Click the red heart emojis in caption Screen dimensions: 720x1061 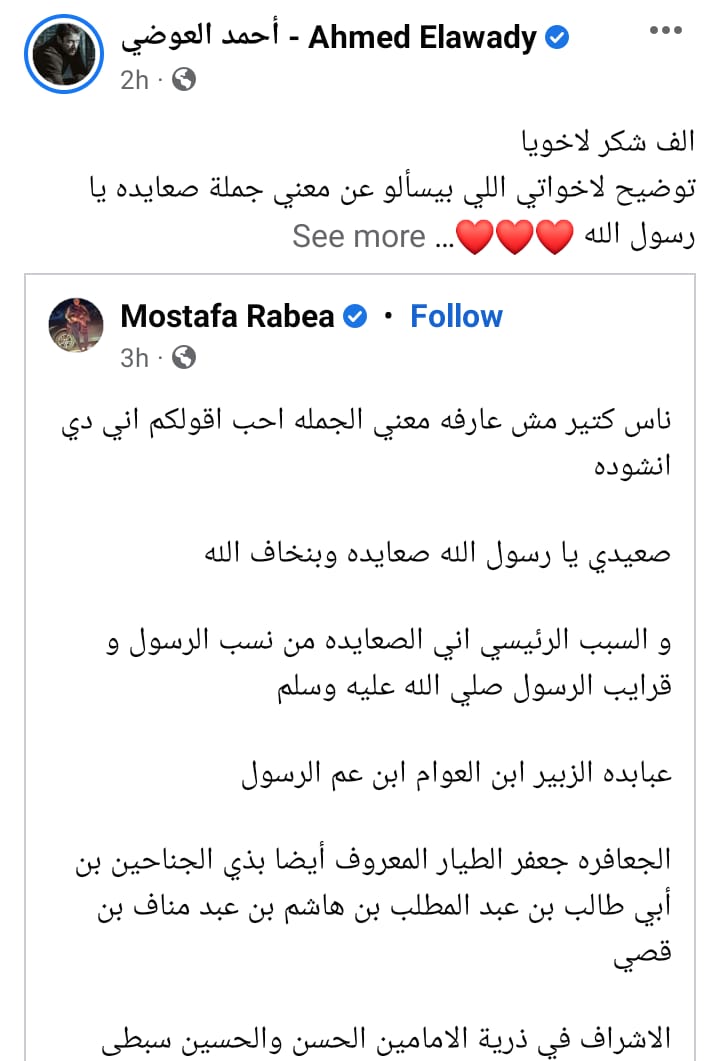514,237
